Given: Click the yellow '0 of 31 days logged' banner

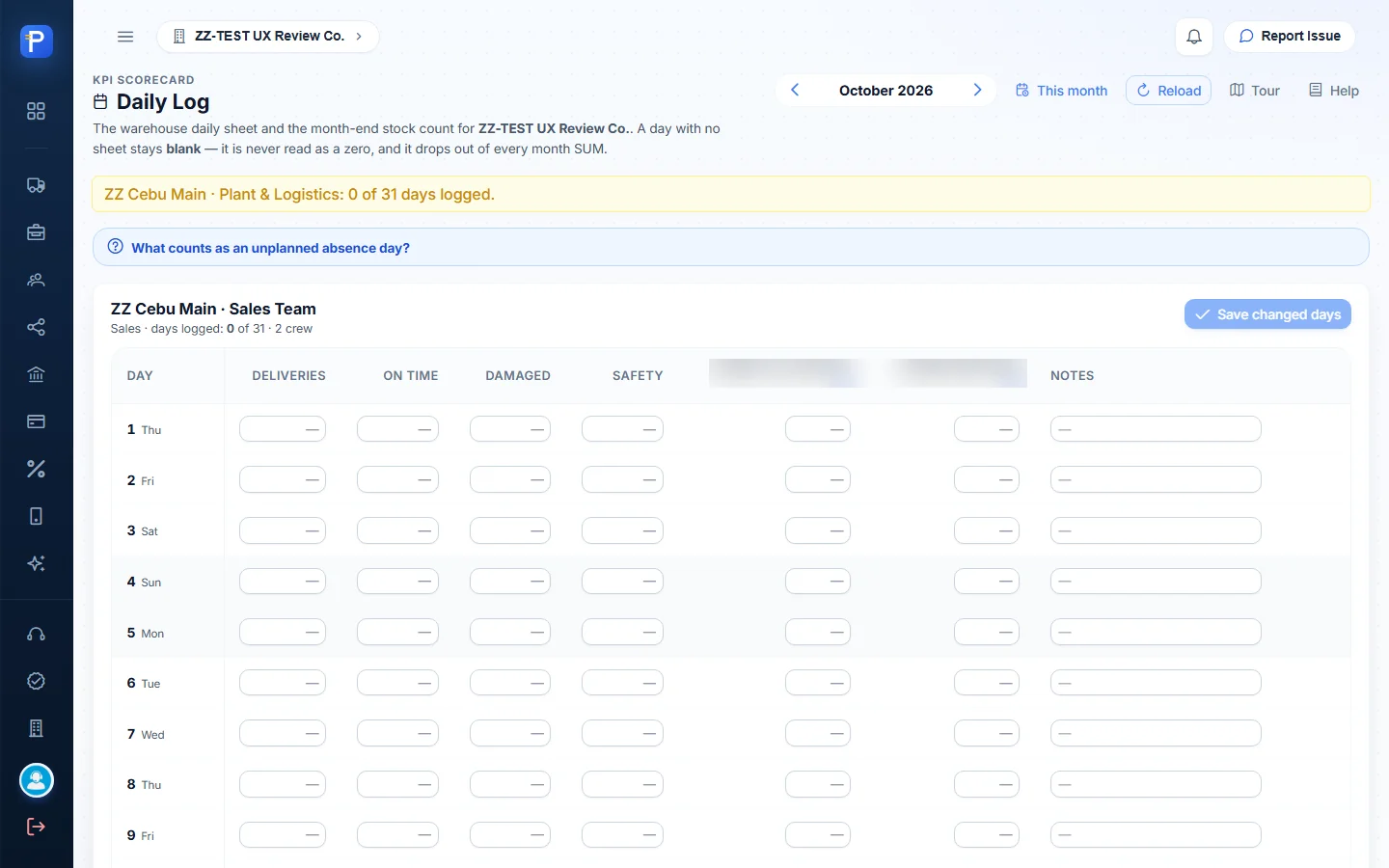Looking at the screenshot, I should point(731,194).
